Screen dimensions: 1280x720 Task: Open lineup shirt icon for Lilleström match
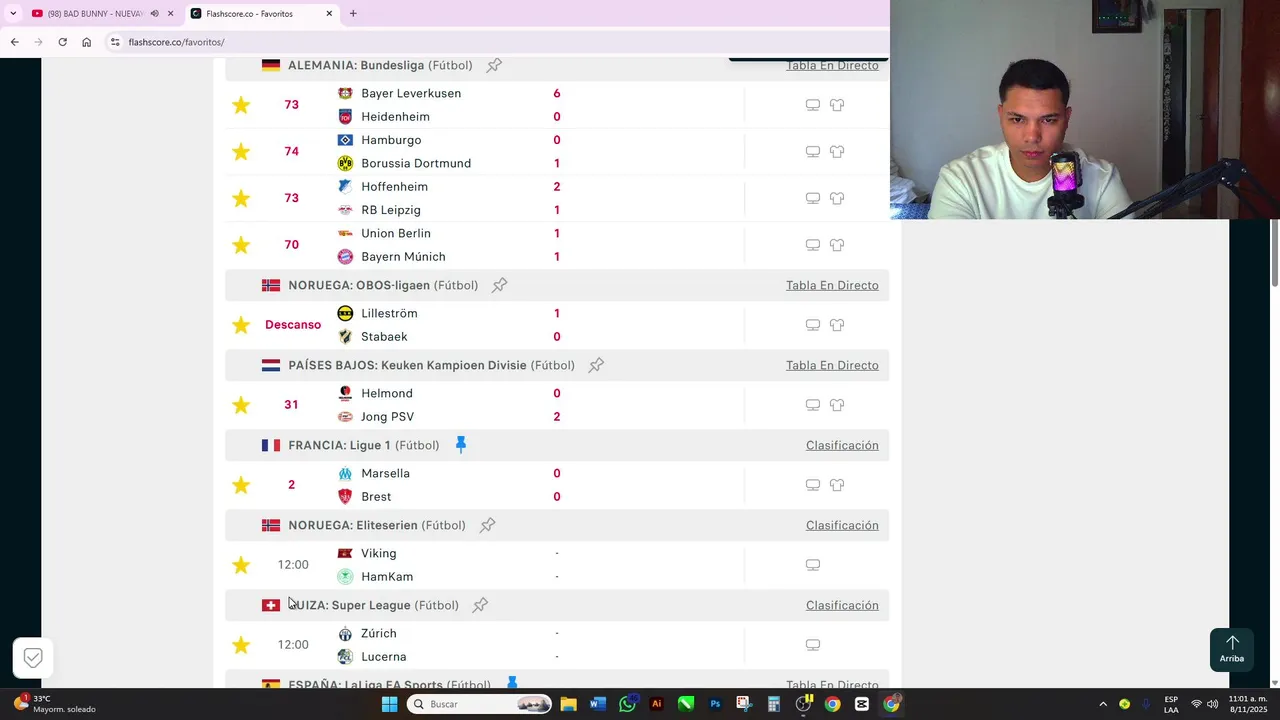(x=837, y=325)
